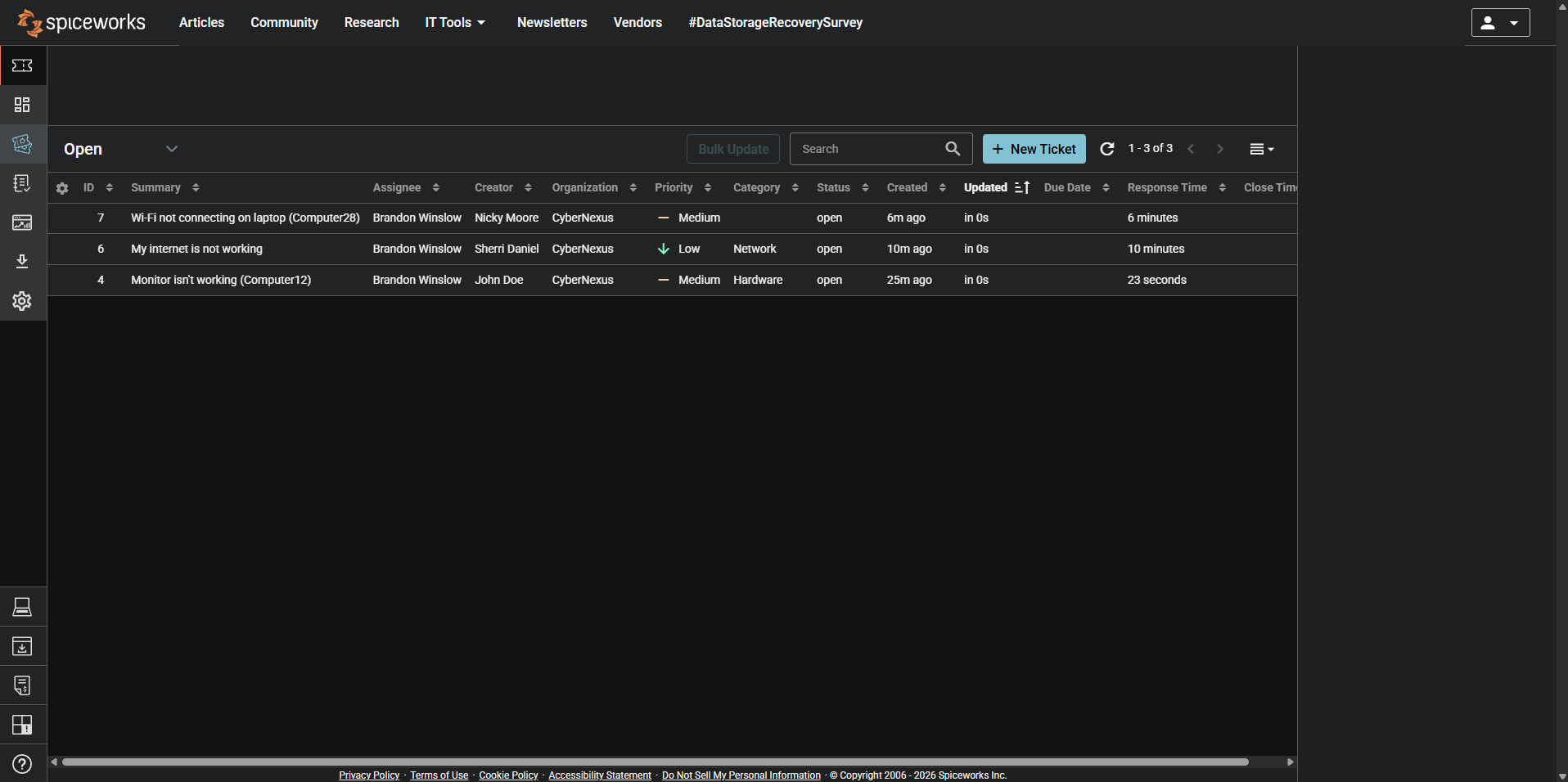This screenshot has width=1568, height=782.
Task: Refresh the ticket list
Action: point(1106,149)
